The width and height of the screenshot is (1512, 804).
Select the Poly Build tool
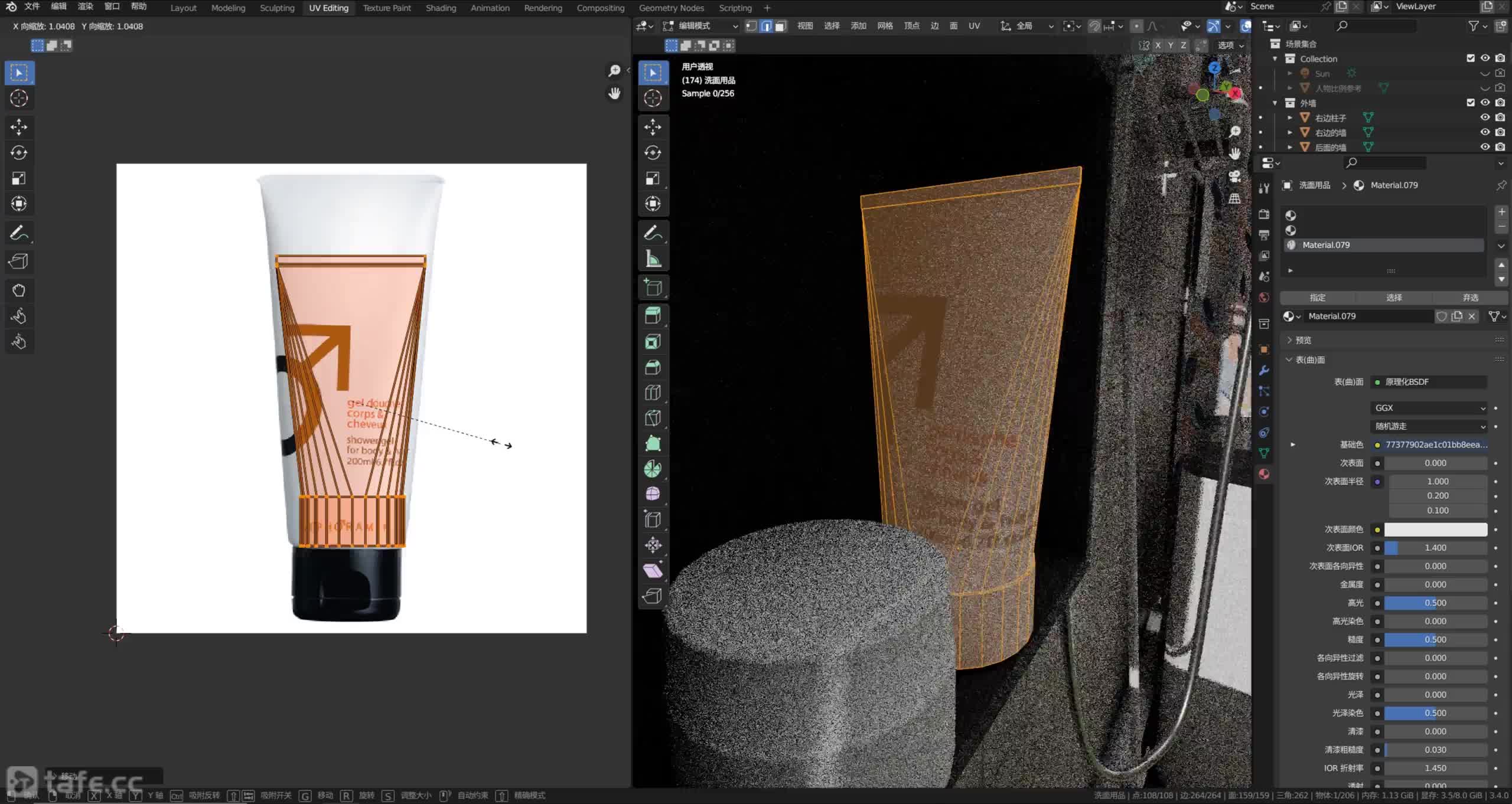(653, 443)
